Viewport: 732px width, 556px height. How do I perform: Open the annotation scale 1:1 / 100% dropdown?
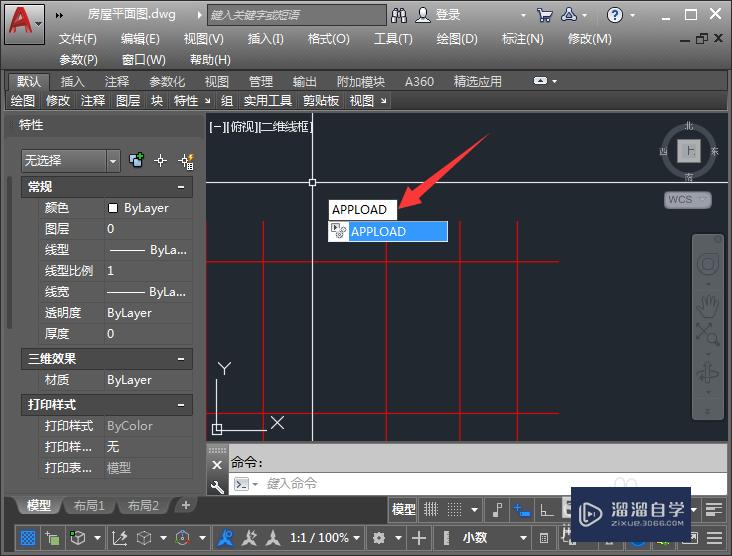pos(325,538)
